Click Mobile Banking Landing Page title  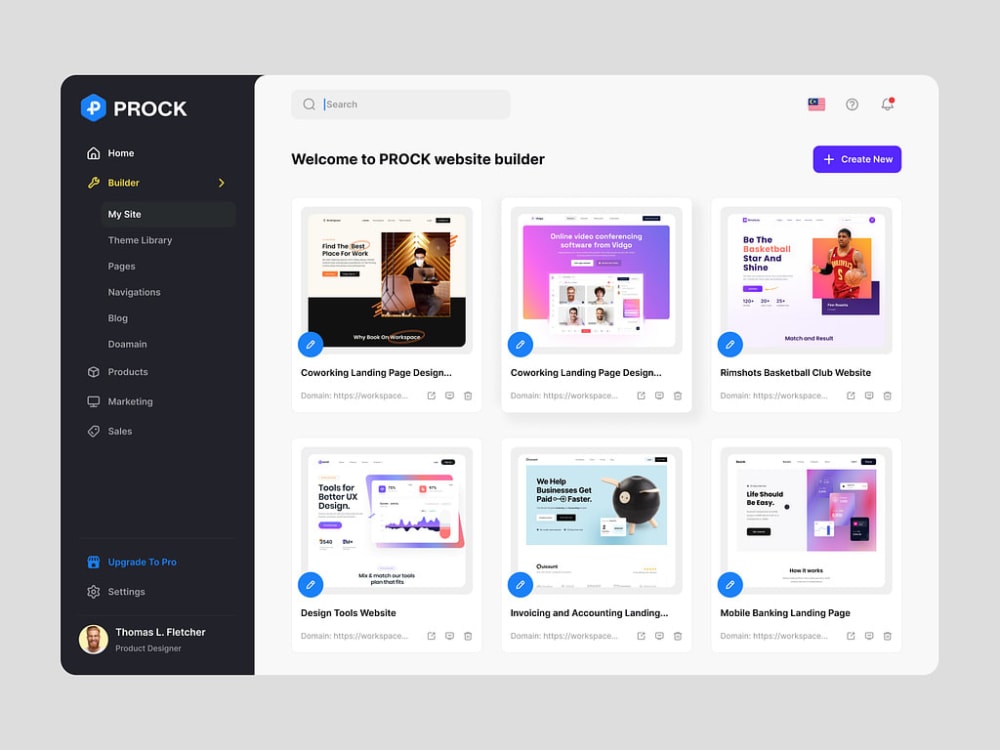point(785,613)
